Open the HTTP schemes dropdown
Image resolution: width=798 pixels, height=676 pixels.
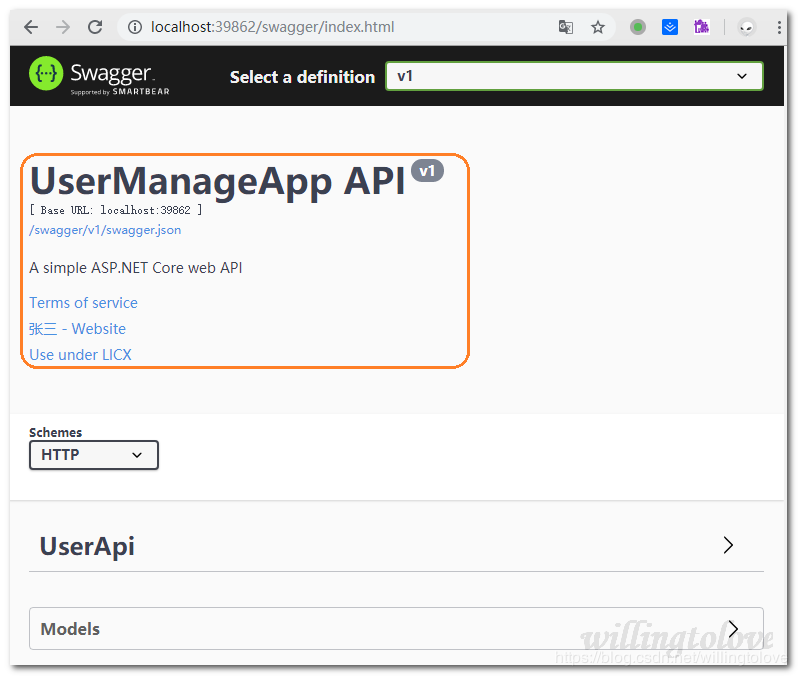tap(94, 455)
